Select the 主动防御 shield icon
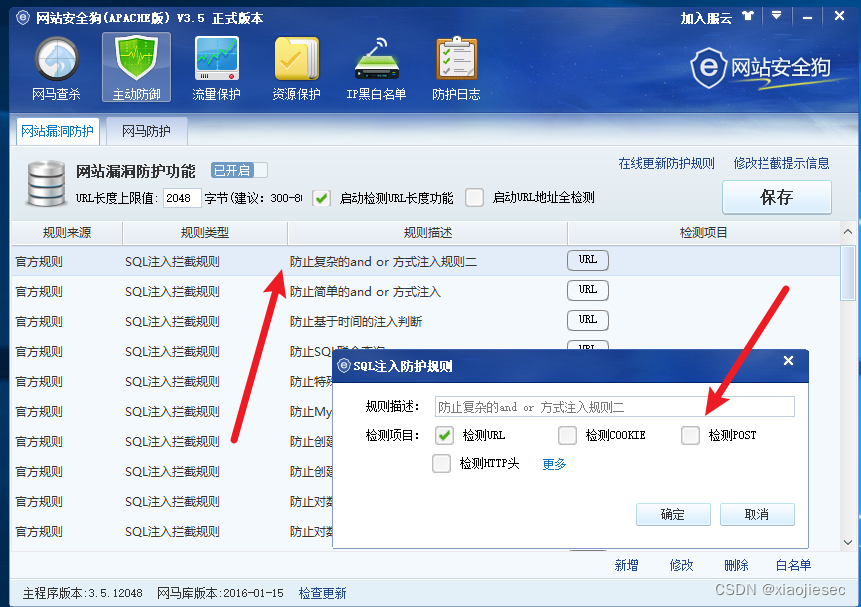The height and width of the screenshot is (607, 861). click(x=136, y=67)
